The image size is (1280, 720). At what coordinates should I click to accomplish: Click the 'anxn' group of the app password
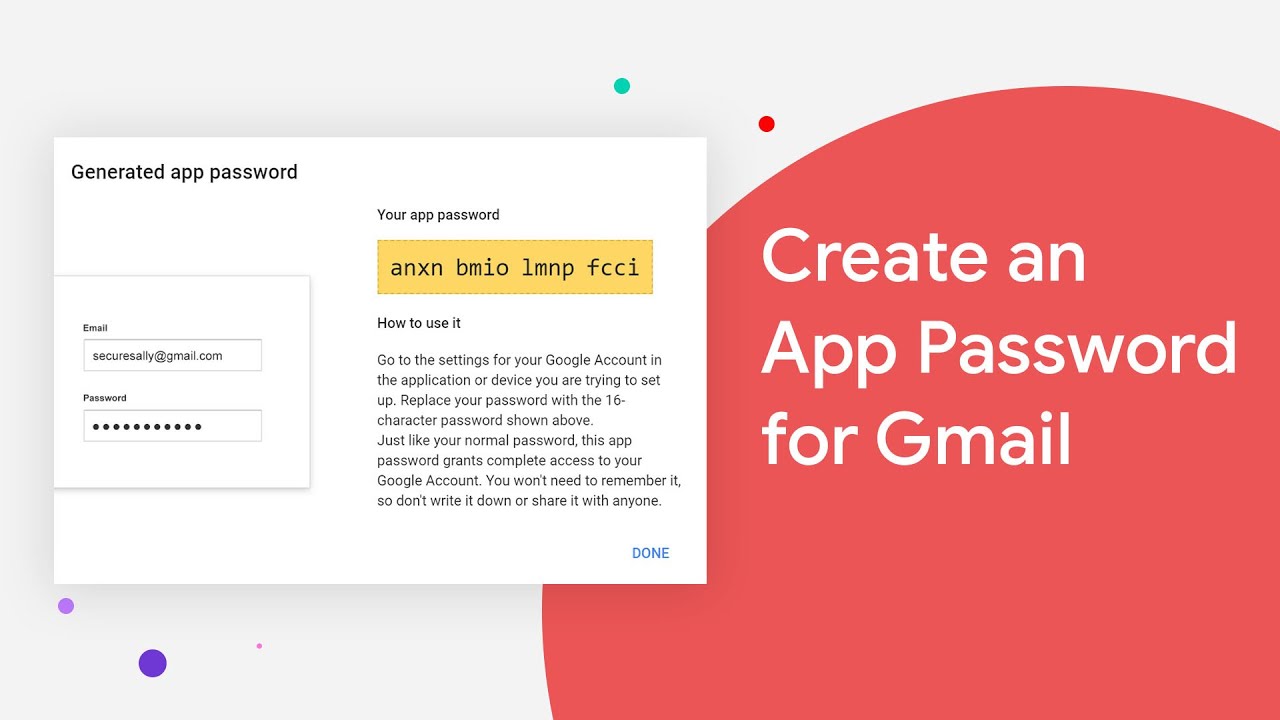tap(414, 268)
